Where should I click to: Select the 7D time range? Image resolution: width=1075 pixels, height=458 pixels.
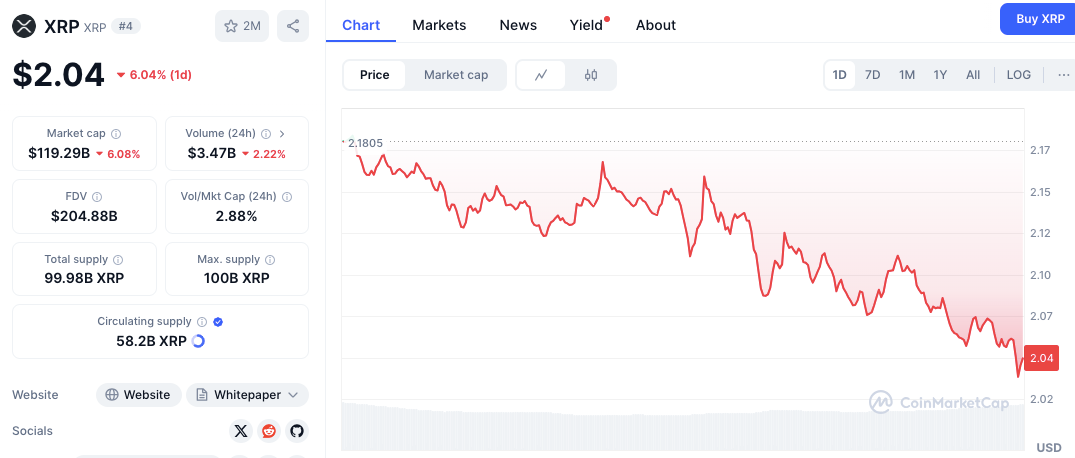[872, 75]
